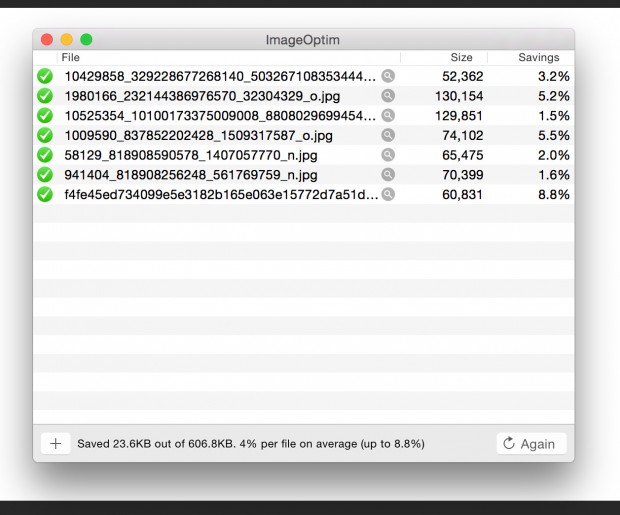Image resolution: width=620 pixels, height=515 pixels.
Task: Click green checkmark for 1009590_837852202428 file
Action: coord(45,135)
